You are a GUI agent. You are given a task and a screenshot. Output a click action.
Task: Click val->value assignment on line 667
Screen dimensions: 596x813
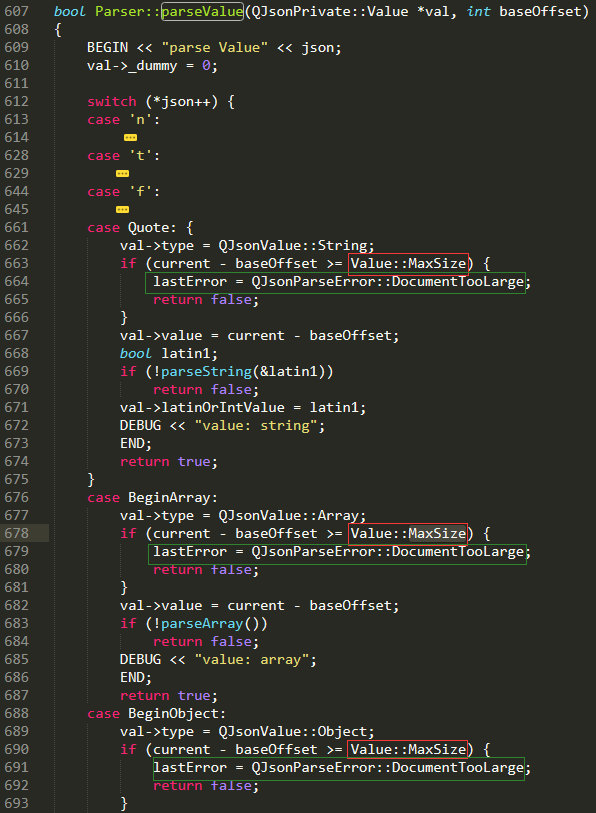(259, 335)
